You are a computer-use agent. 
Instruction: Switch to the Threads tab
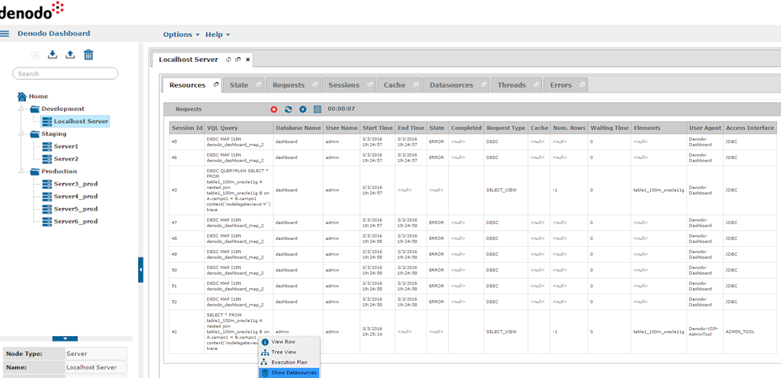coord(512,85)
